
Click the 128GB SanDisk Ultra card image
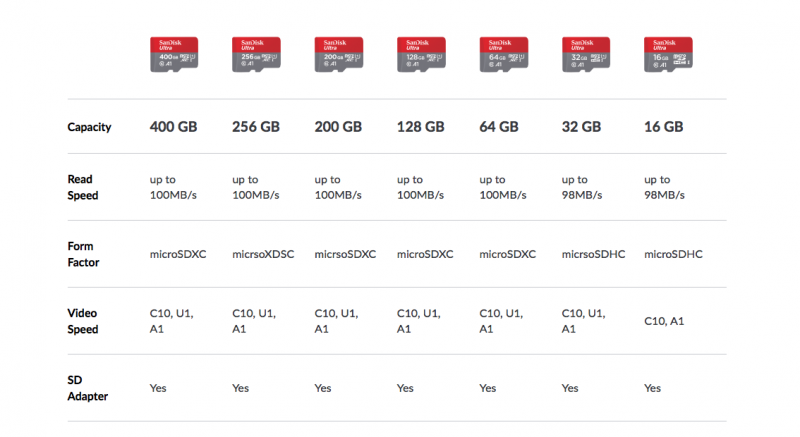coord(421,54)
